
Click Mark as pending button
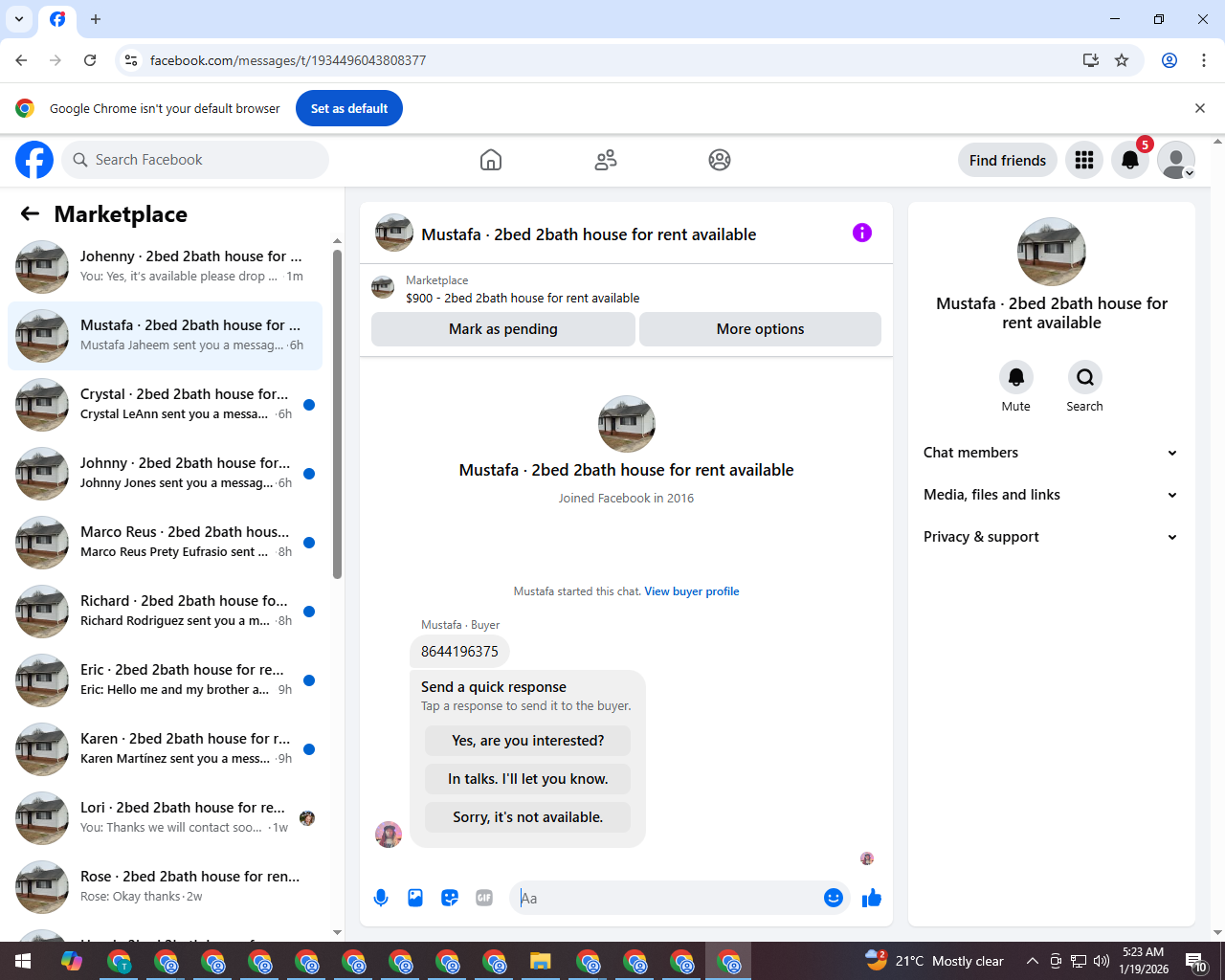(x=503, y=329)
